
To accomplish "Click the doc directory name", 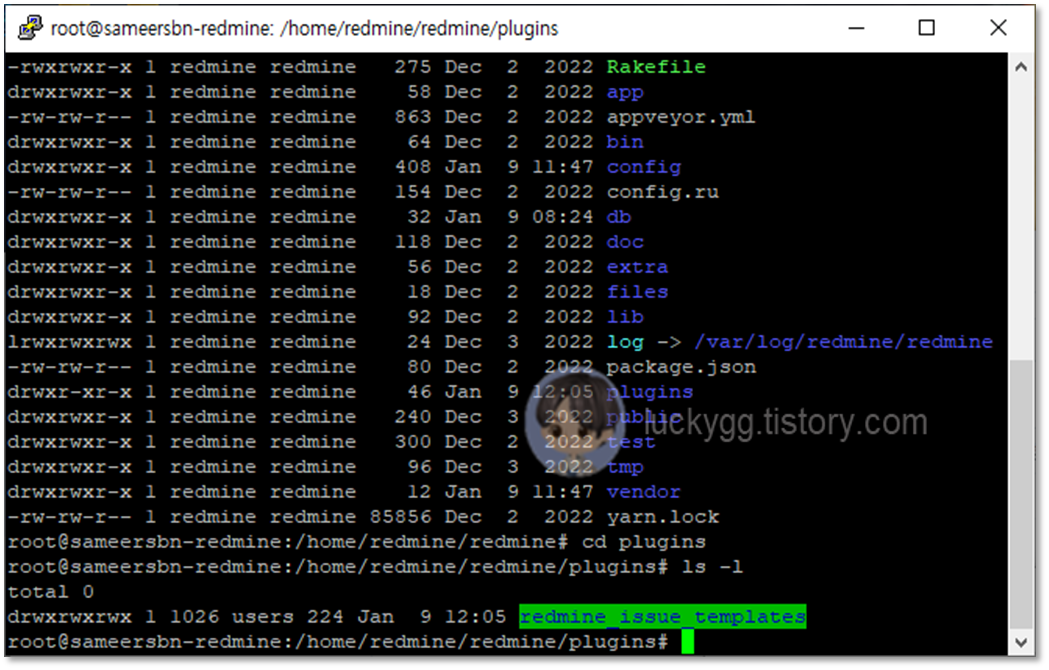I will coord(625,242).
